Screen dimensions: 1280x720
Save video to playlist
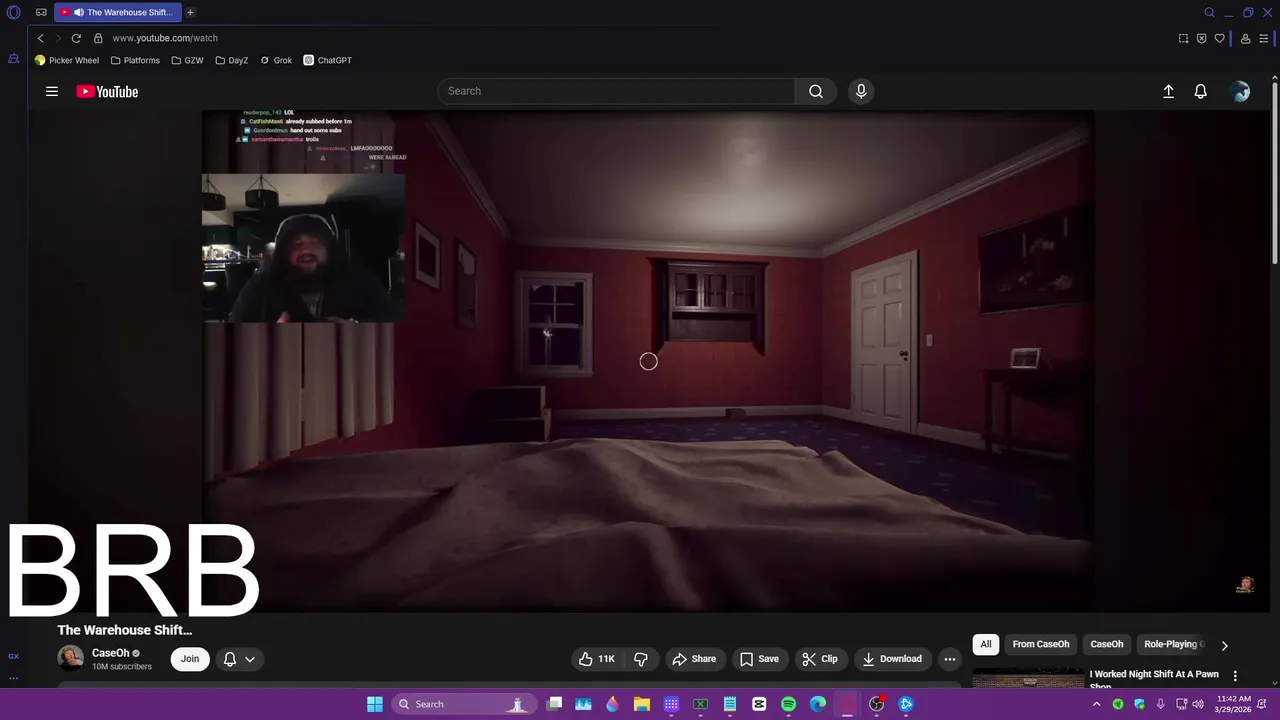point(759,659)
